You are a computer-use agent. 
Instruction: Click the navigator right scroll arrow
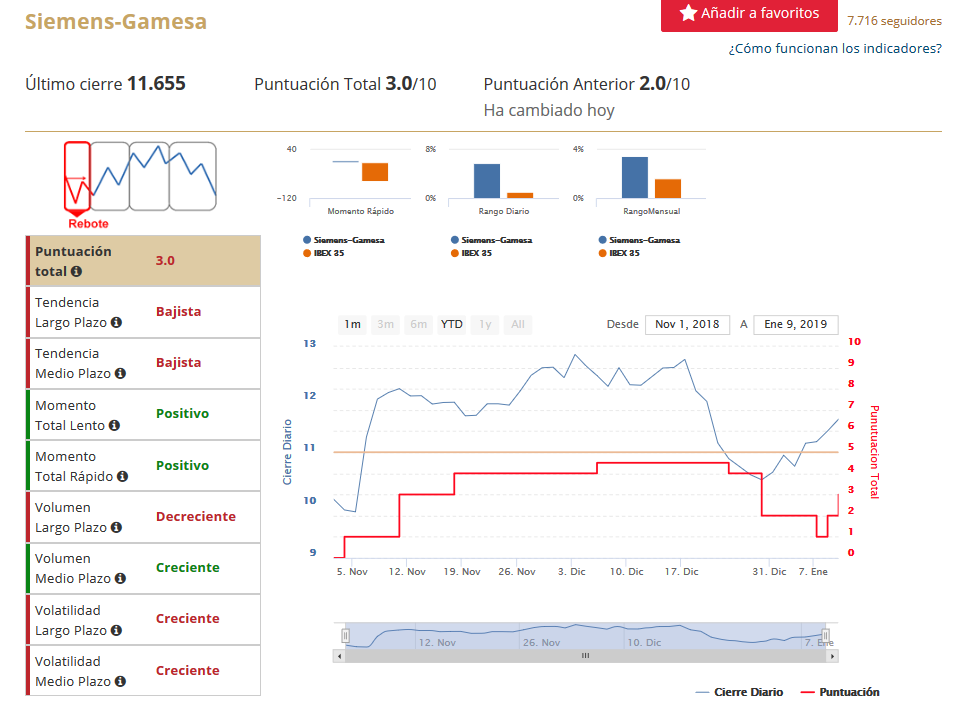833,656
